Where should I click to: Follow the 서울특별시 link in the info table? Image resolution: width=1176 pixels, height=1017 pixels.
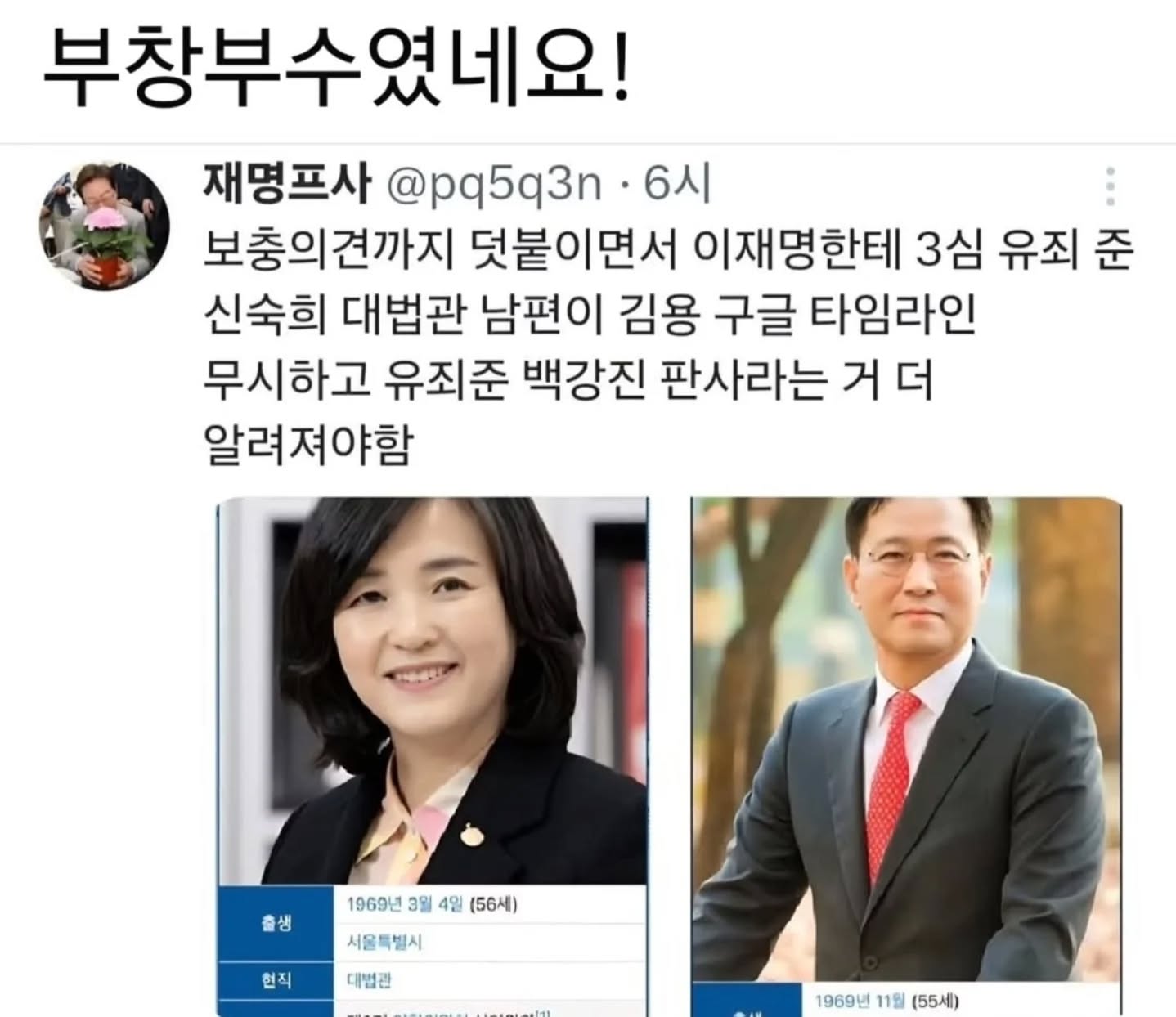click(384, 942)
